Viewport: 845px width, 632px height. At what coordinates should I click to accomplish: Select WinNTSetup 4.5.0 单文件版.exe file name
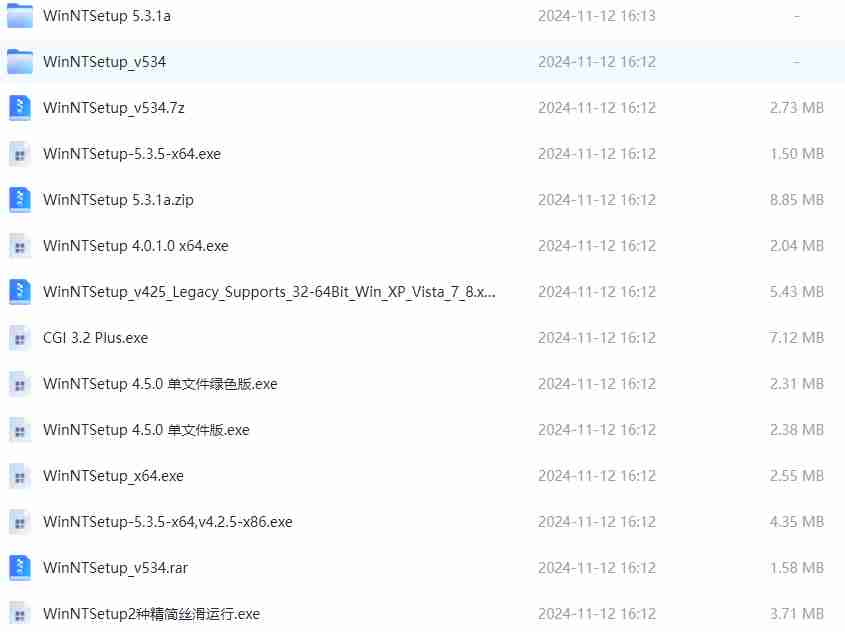tap(147, 430)
